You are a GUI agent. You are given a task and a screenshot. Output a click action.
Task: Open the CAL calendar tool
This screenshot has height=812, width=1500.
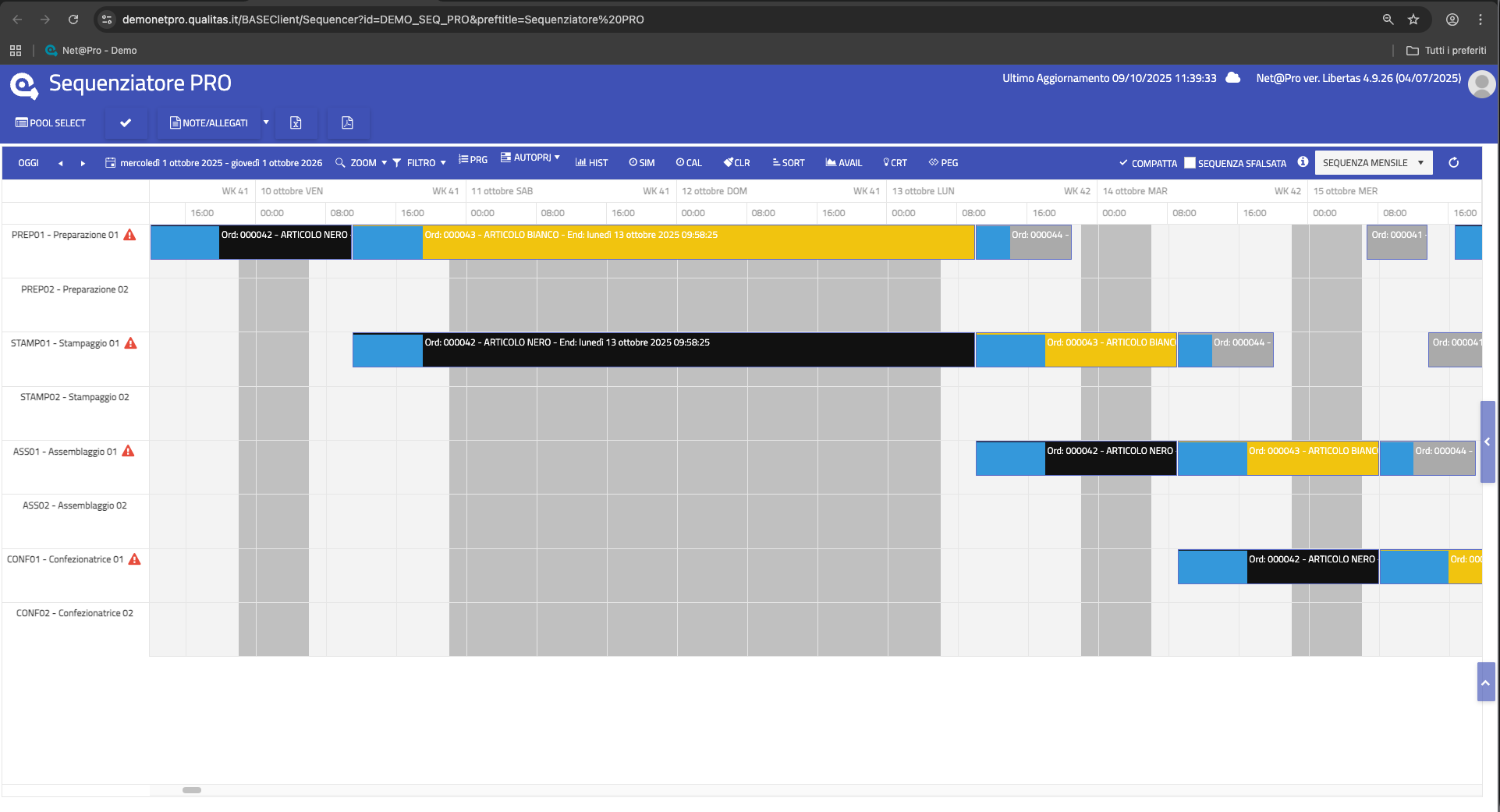(689, 163)
